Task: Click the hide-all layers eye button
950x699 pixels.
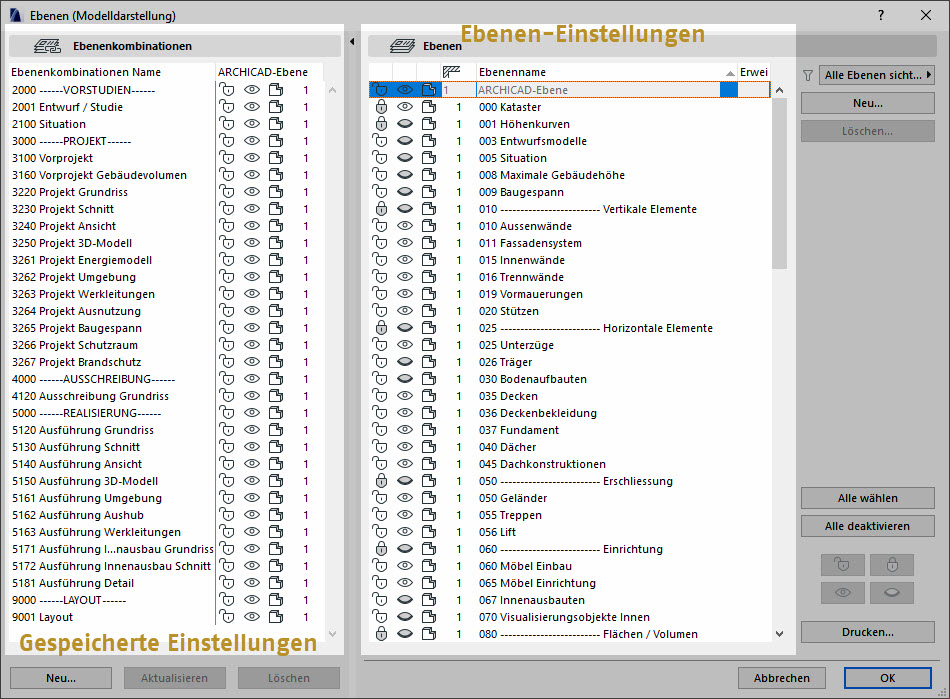Action: 892,593
